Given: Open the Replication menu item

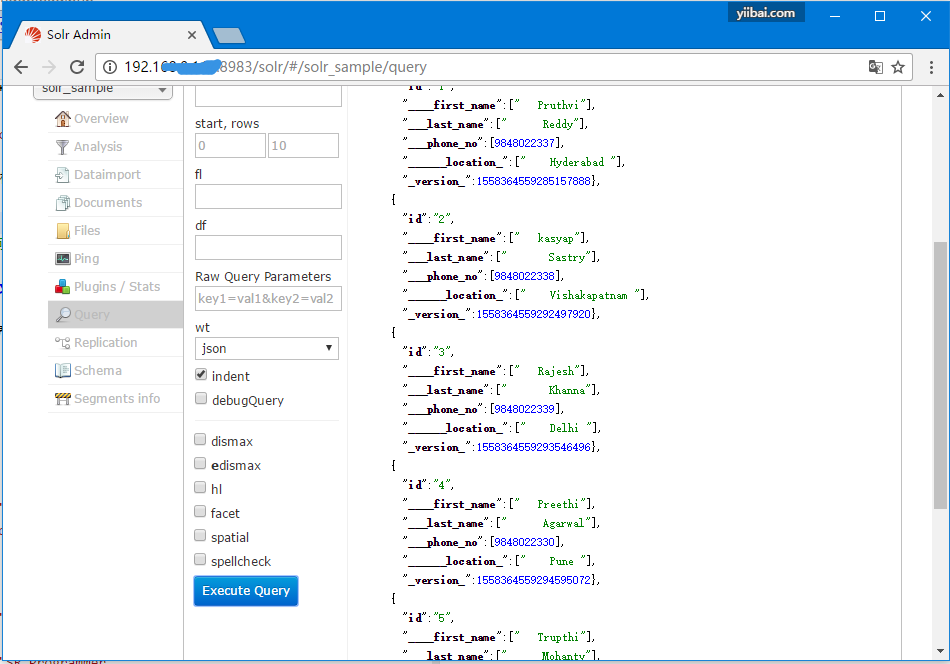Looking at the screenshot, I should pyautogui.click(x=105, y=343).
